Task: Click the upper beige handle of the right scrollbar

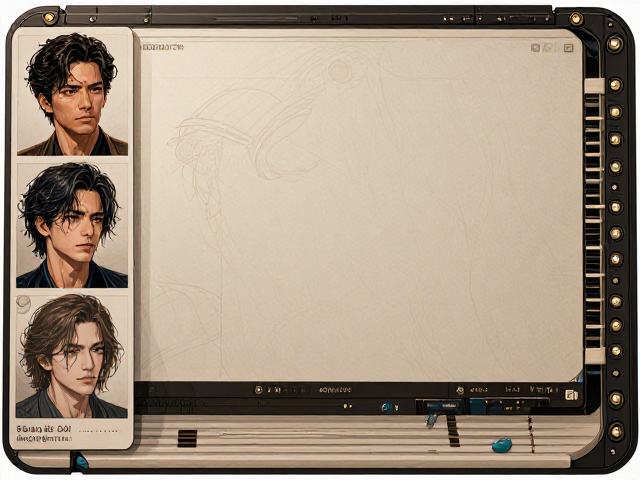Action: [x=594, y=86]
